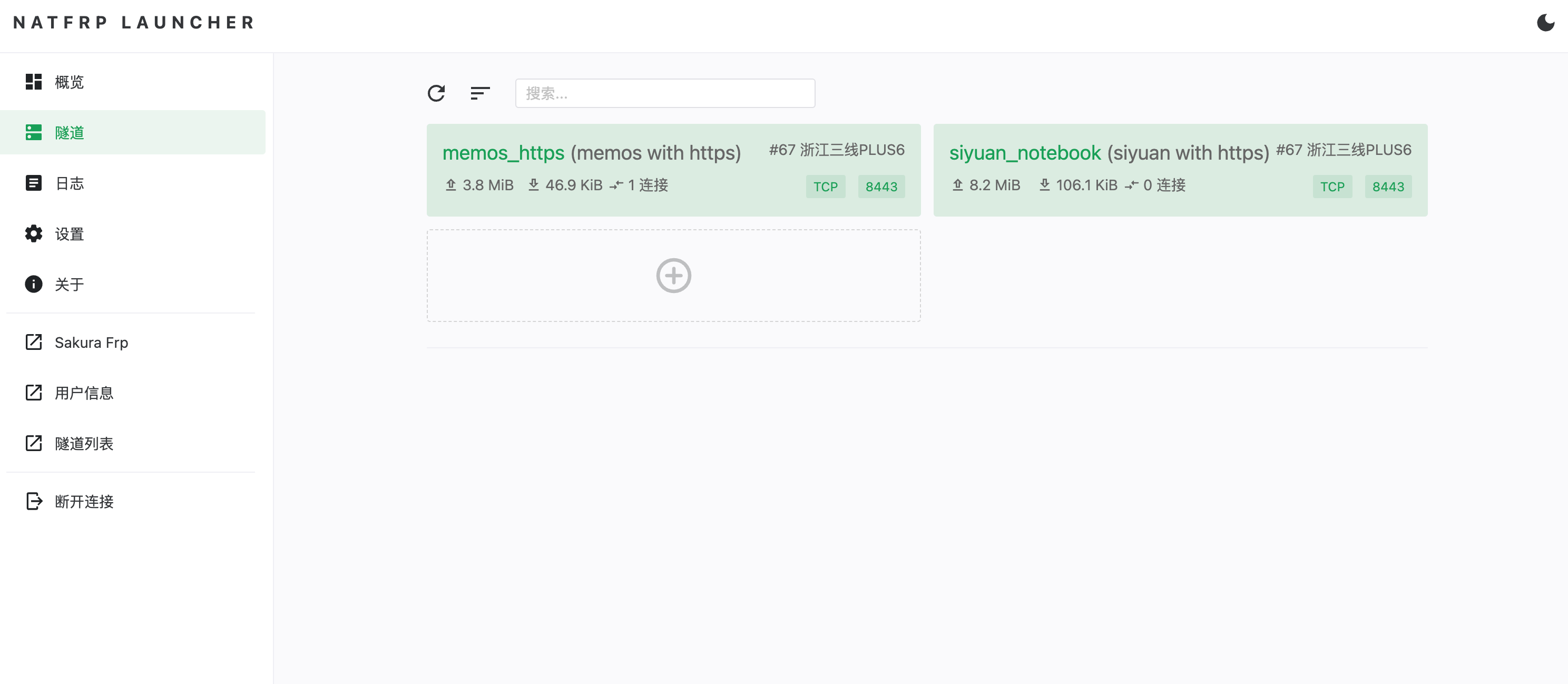Click the download traffic icon on siyuan_notebook
1568x684 pixels.
(1044, 185)
